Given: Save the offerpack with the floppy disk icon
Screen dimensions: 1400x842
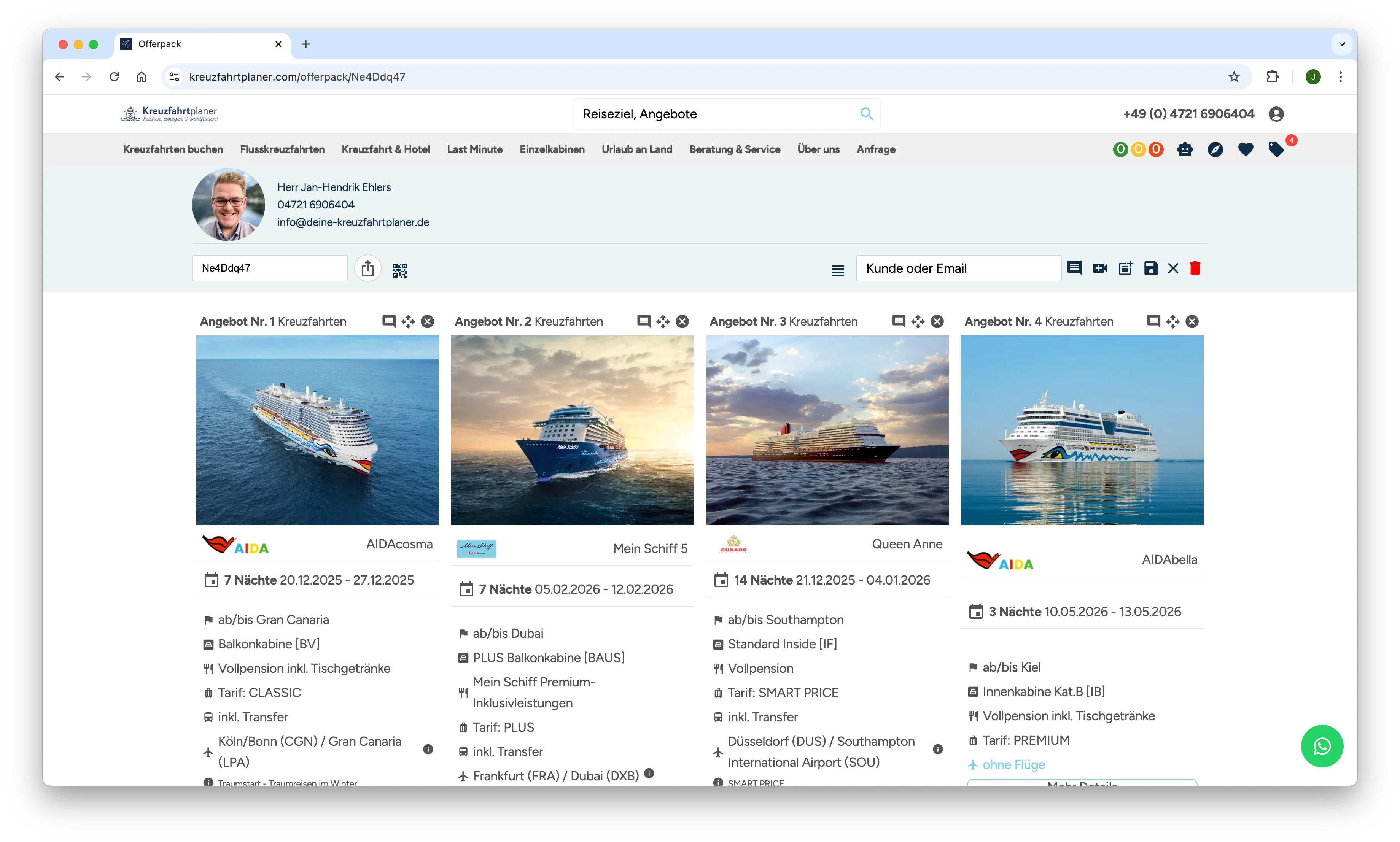Looking at the screenshot, I should (x=1150, y=268).
